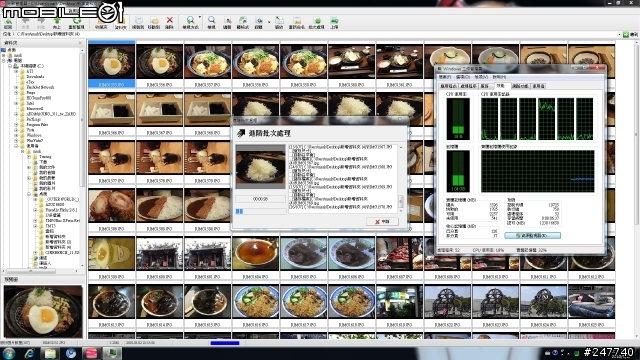Select the orange soup bowl thumbnail

pyautogui.click(x=256, y=253)
